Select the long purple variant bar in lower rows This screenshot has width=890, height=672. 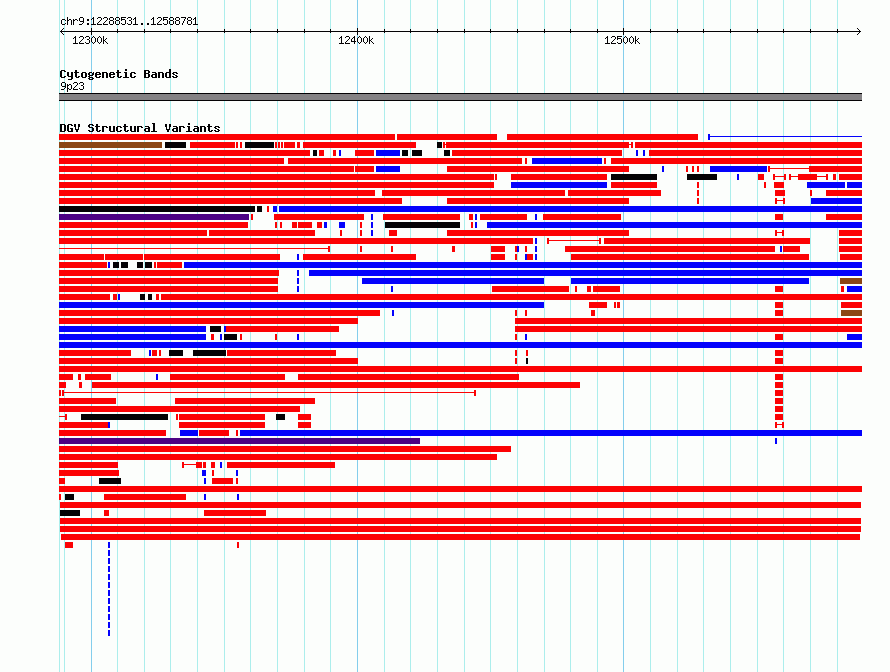[240, 441]
